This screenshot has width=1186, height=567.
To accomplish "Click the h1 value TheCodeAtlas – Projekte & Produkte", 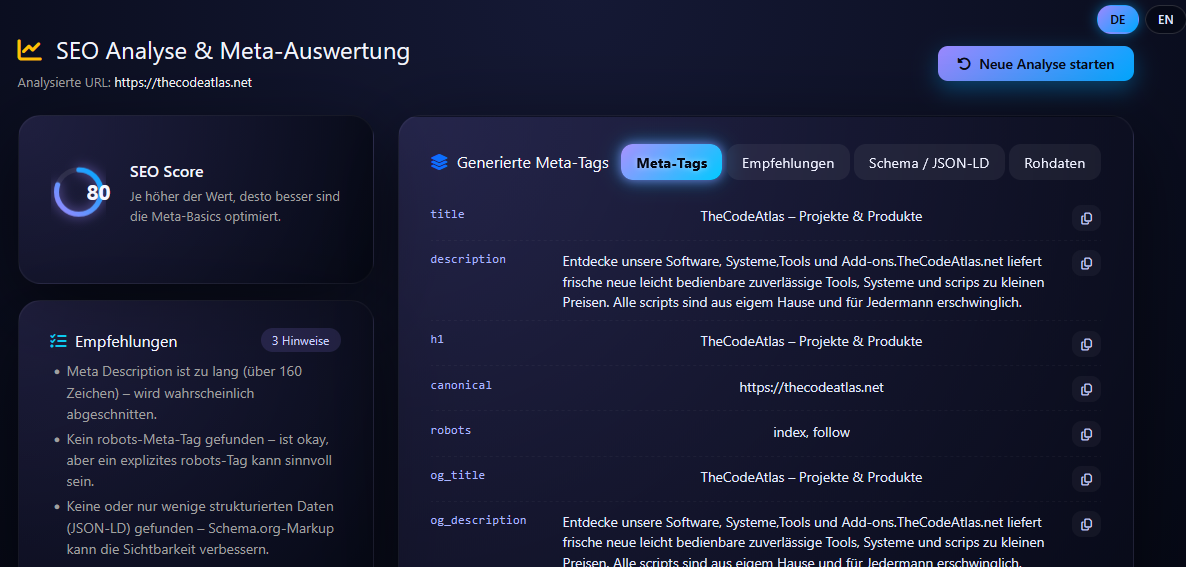I will pos(812,341).
